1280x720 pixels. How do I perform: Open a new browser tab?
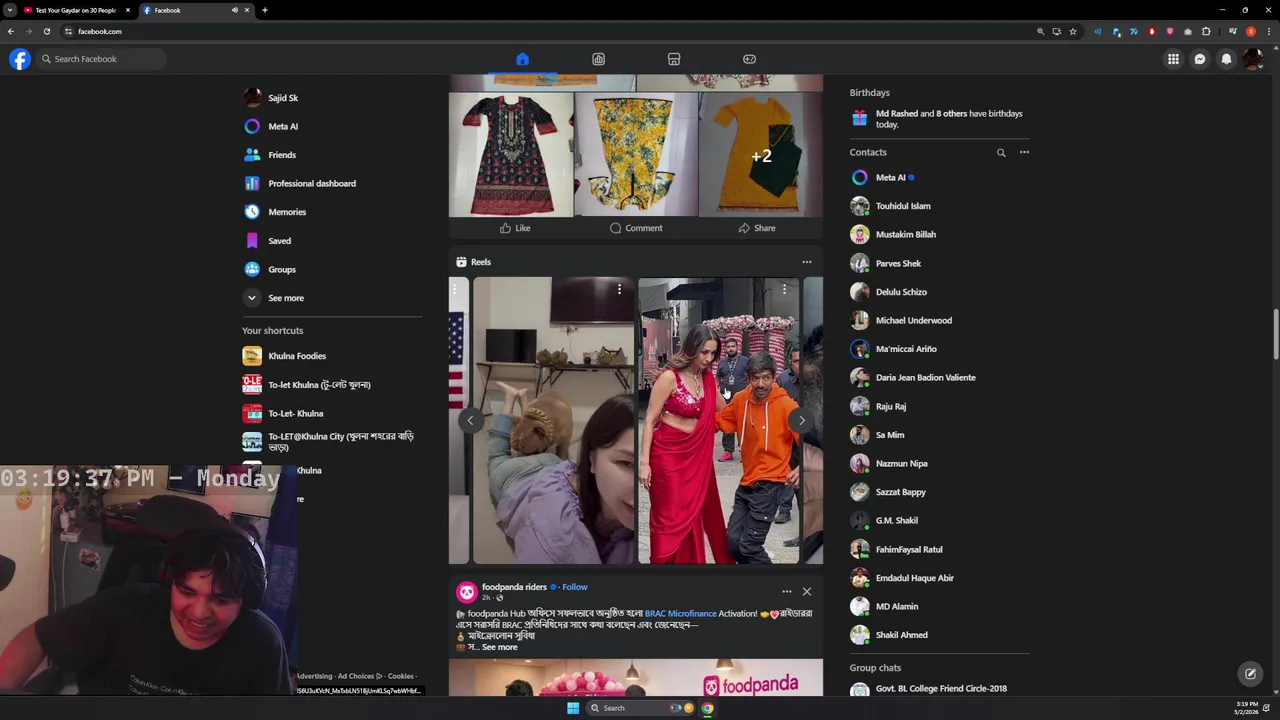point(264,10)
